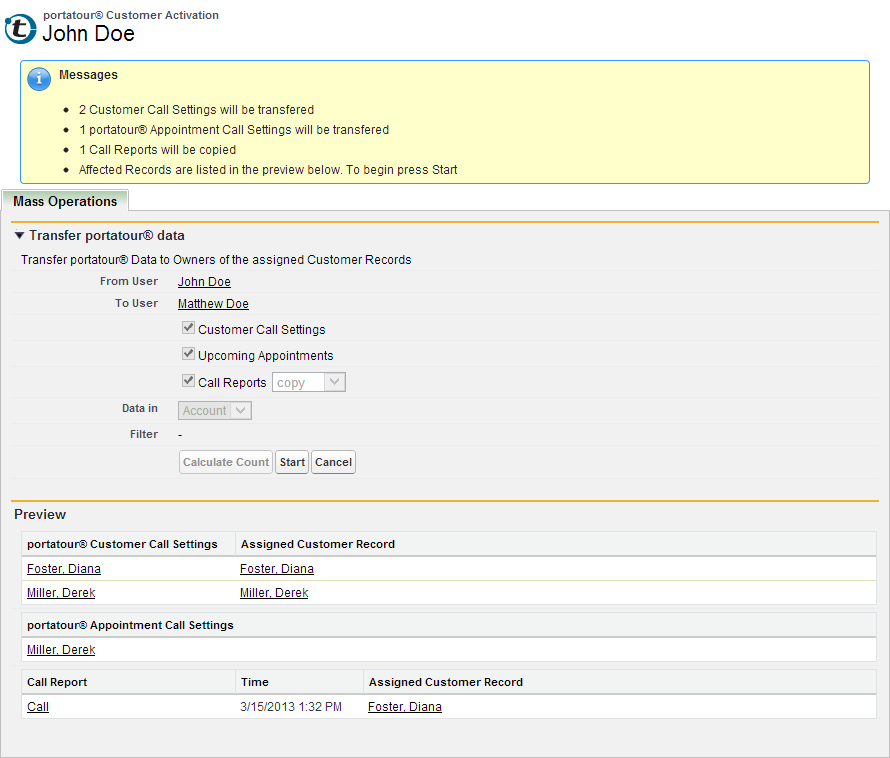Open Foster, Diana customer call settings link
The image size is (890, 758).
pos(64,569)
